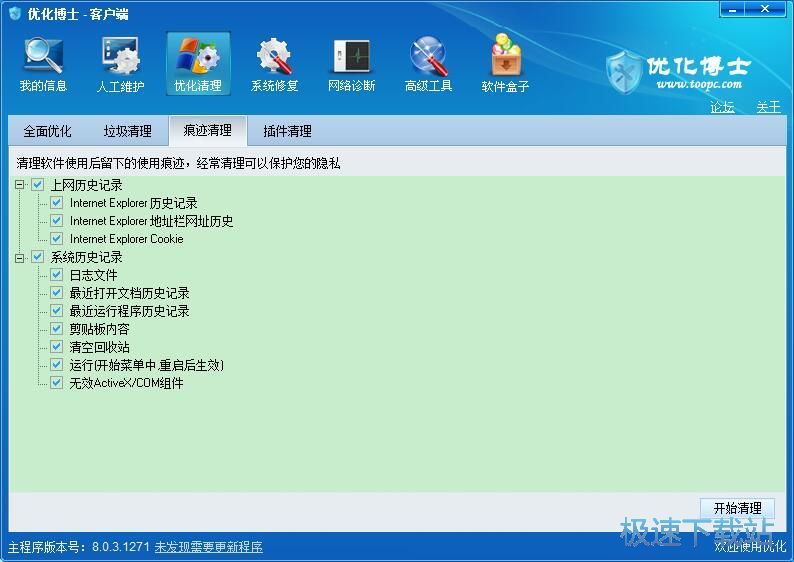
Task: Open the 人工维护 monitor gear icon
Action: point(120,56)
